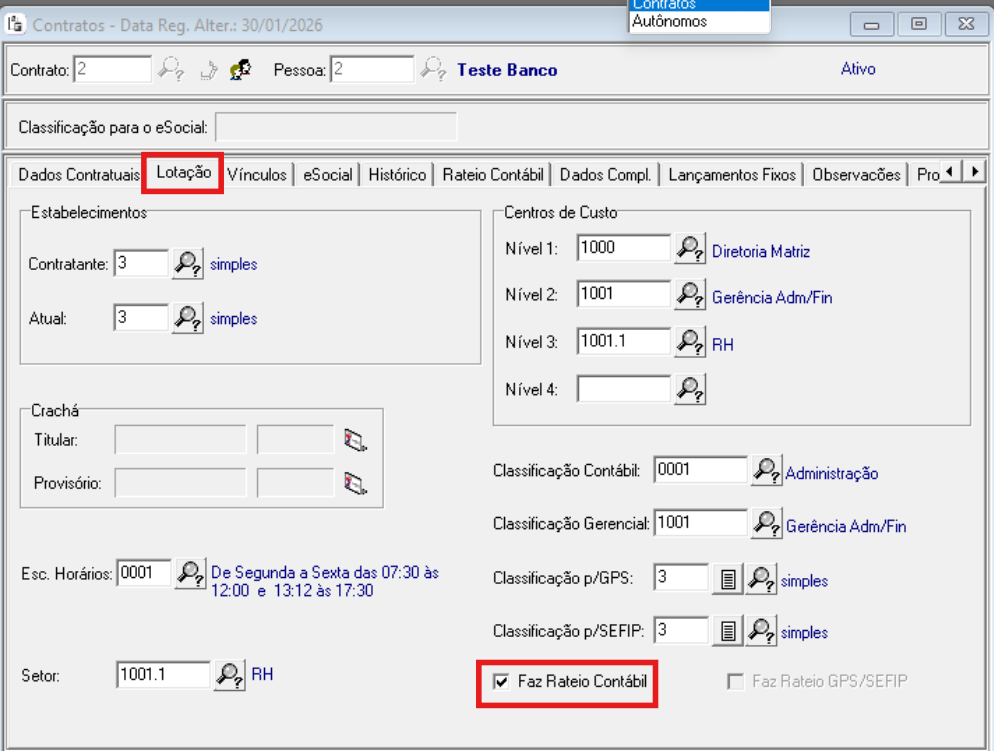The image size is (994, 751).
Task: Open lookup for Nível 1 cost center
Action: pyautogui.click(x=689, y=249)
